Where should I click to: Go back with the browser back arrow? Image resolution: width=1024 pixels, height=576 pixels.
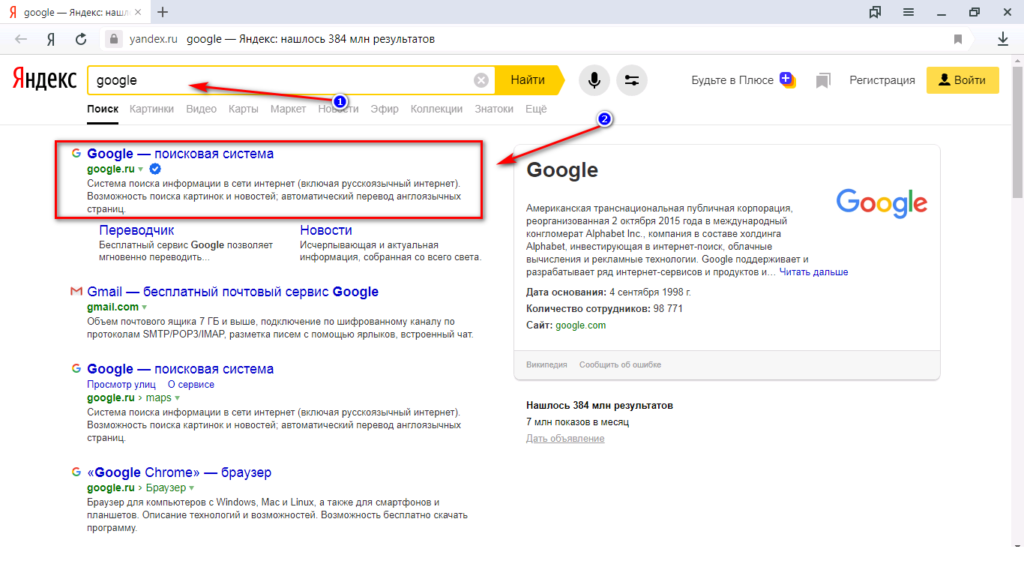pos(21,39)
